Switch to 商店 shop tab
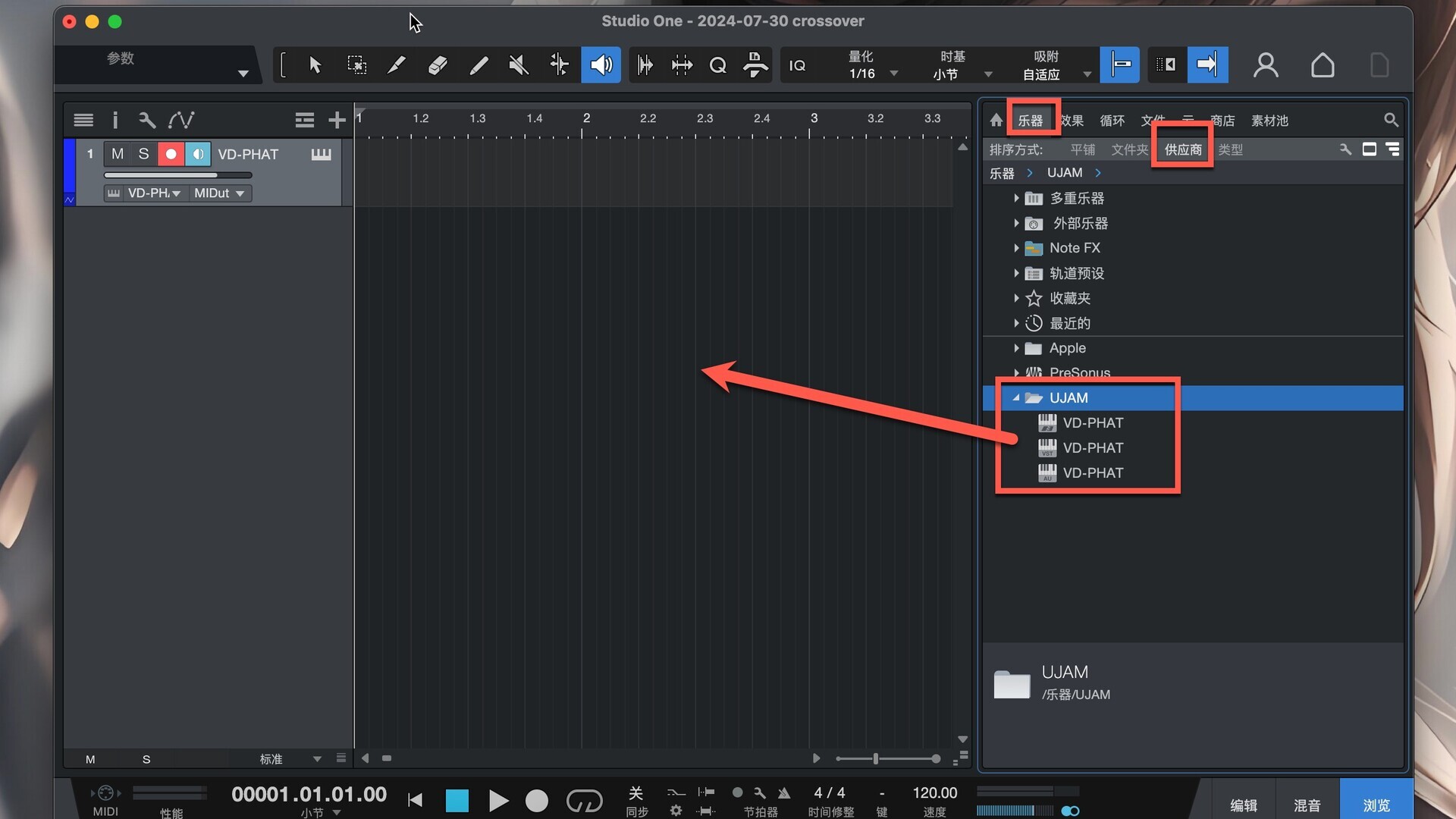 pos(1222,120)
